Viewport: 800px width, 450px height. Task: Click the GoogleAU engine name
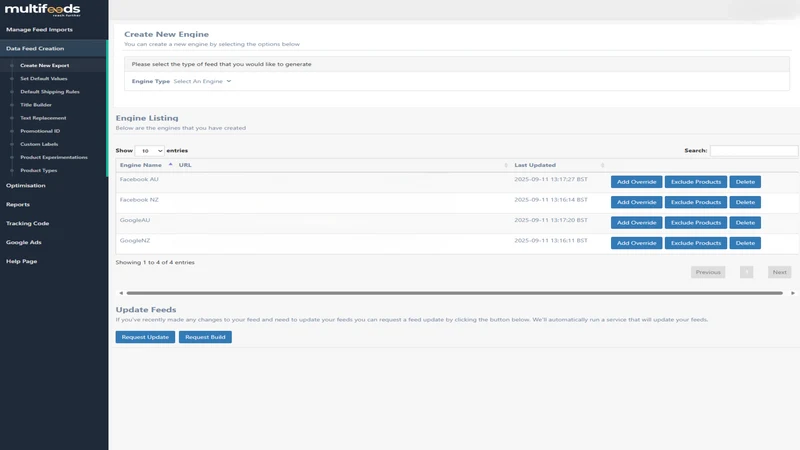[135, 220]
